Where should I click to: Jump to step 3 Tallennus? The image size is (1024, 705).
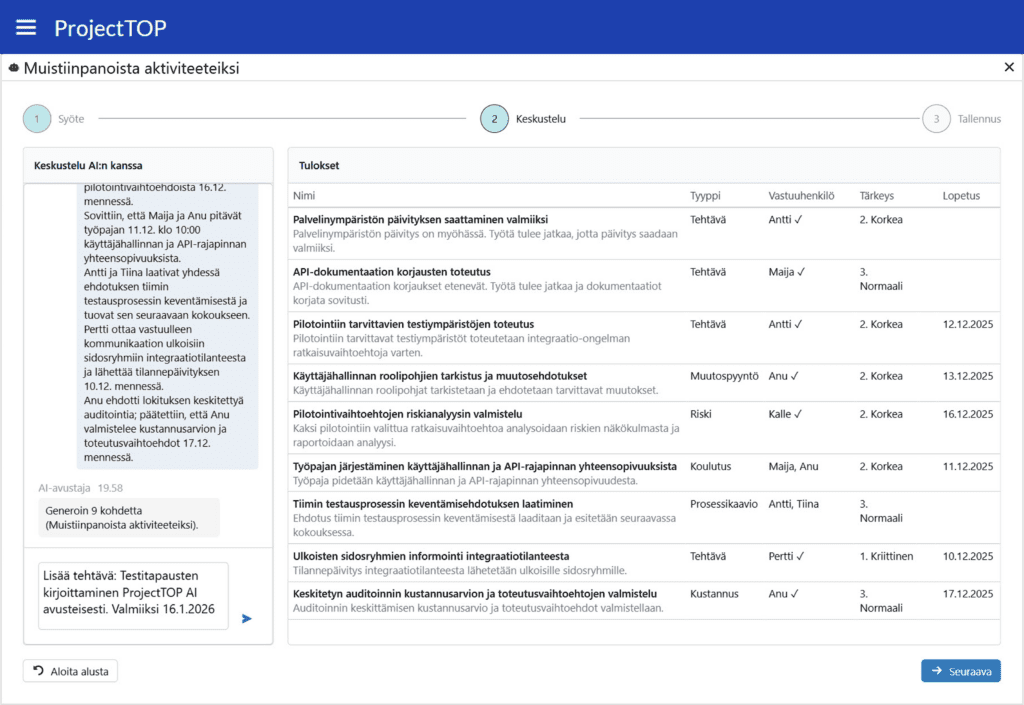coord(936,119)
